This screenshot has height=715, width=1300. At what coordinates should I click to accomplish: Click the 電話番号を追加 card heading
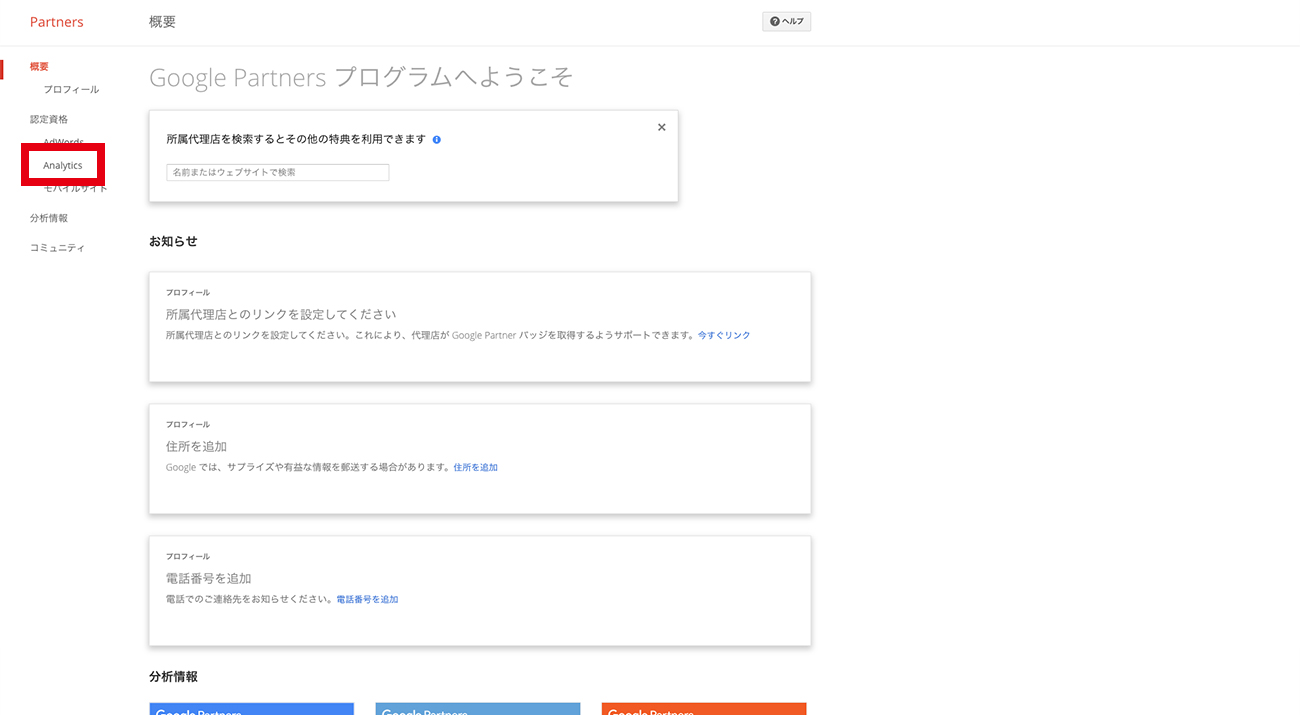[208, 578]
